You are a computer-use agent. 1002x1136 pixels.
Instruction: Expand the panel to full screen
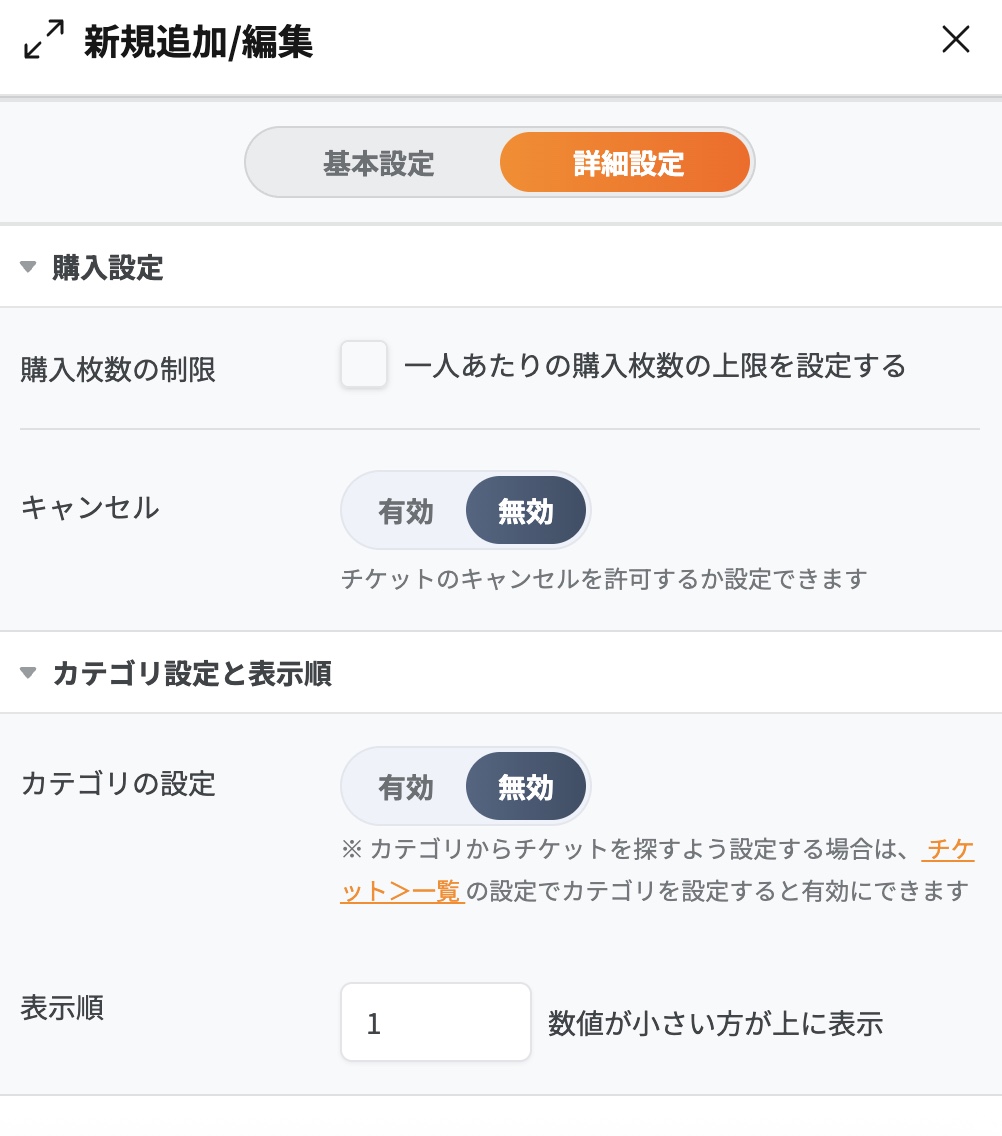[43, 40]
